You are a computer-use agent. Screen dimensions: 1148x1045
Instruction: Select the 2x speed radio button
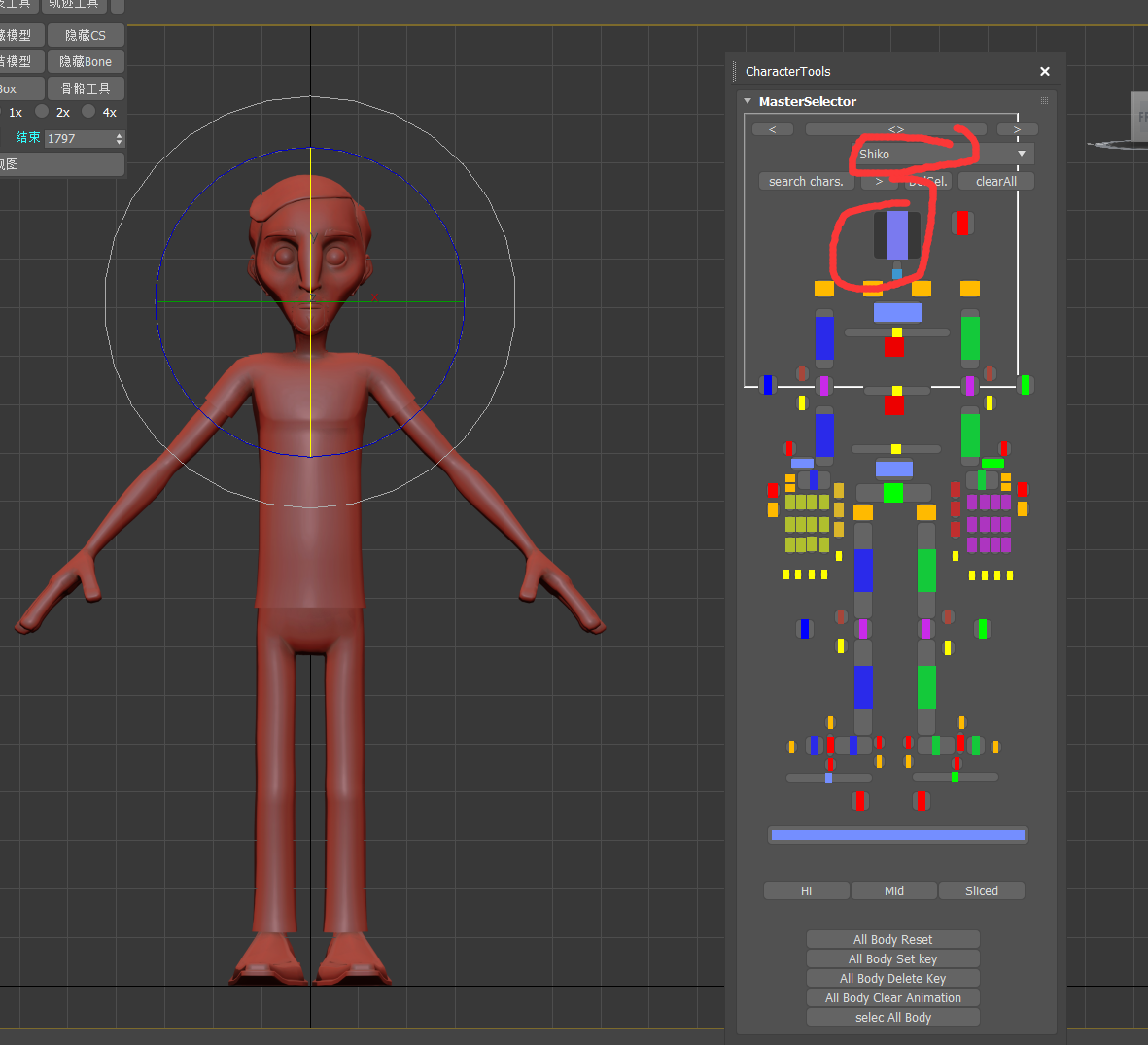42,112
